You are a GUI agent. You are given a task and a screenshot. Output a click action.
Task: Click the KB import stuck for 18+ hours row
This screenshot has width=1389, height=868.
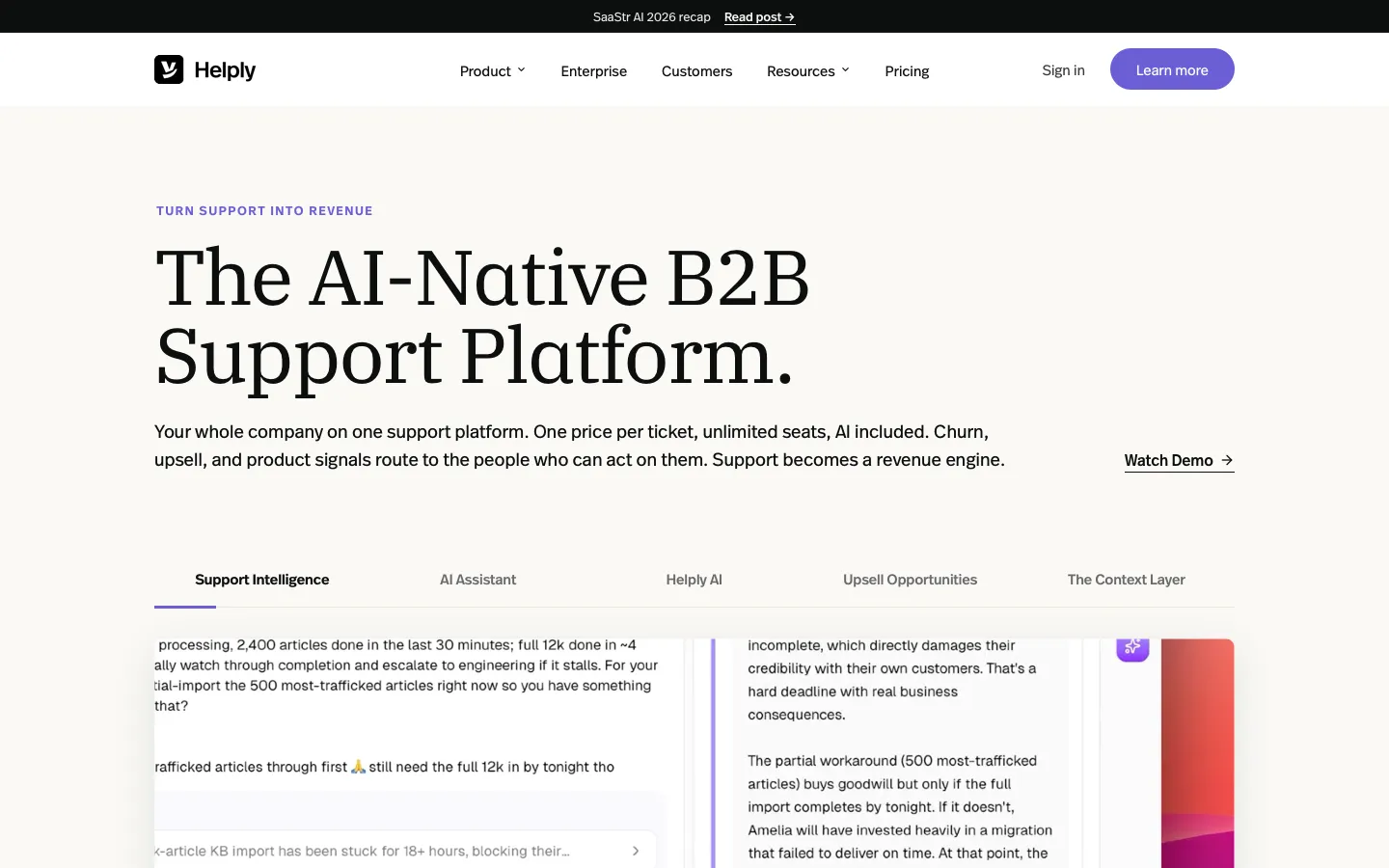coord(405,851)
